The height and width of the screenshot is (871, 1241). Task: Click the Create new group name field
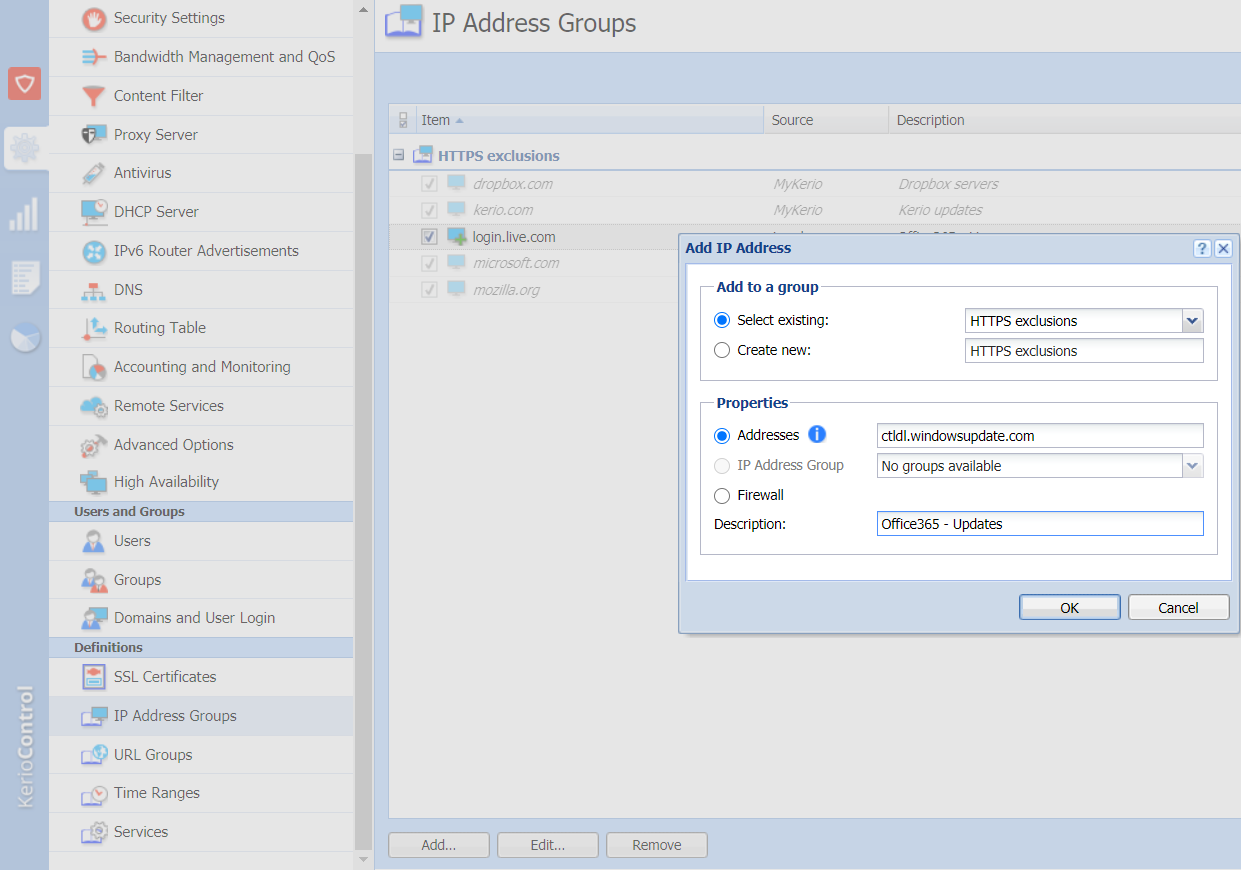[1084, 351]
